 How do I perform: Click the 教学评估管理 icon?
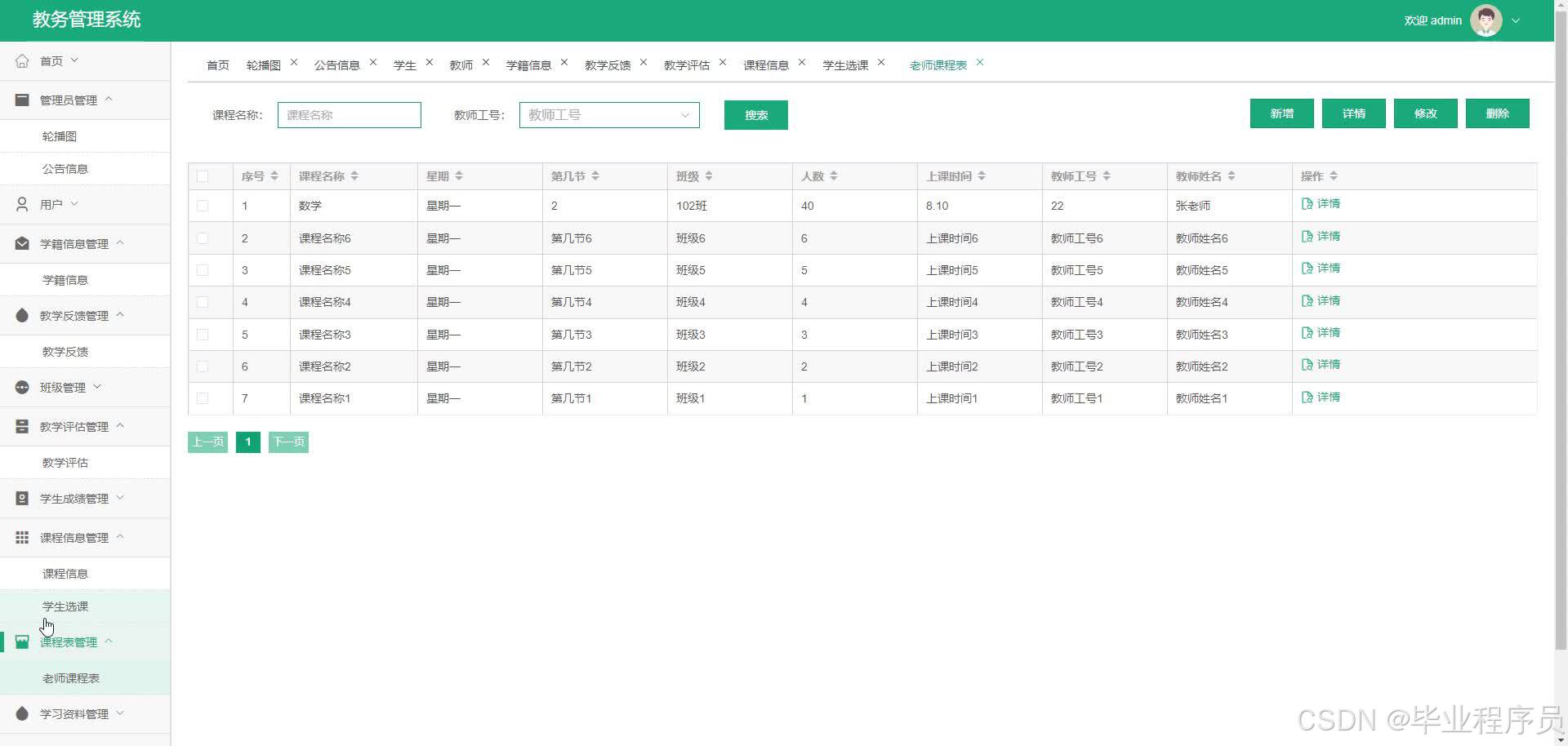pos(22,426)
